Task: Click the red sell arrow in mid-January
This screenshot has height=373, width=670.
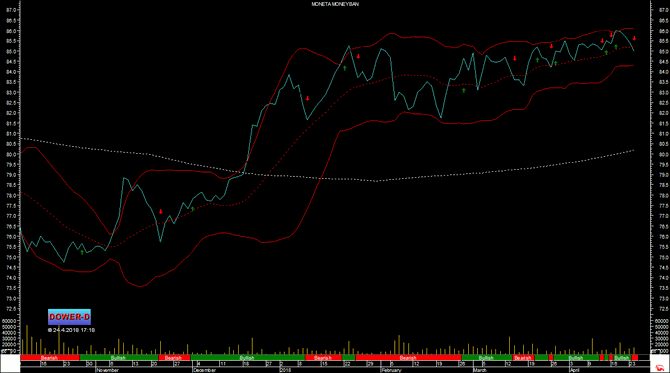Action: [x=308, y=98]
